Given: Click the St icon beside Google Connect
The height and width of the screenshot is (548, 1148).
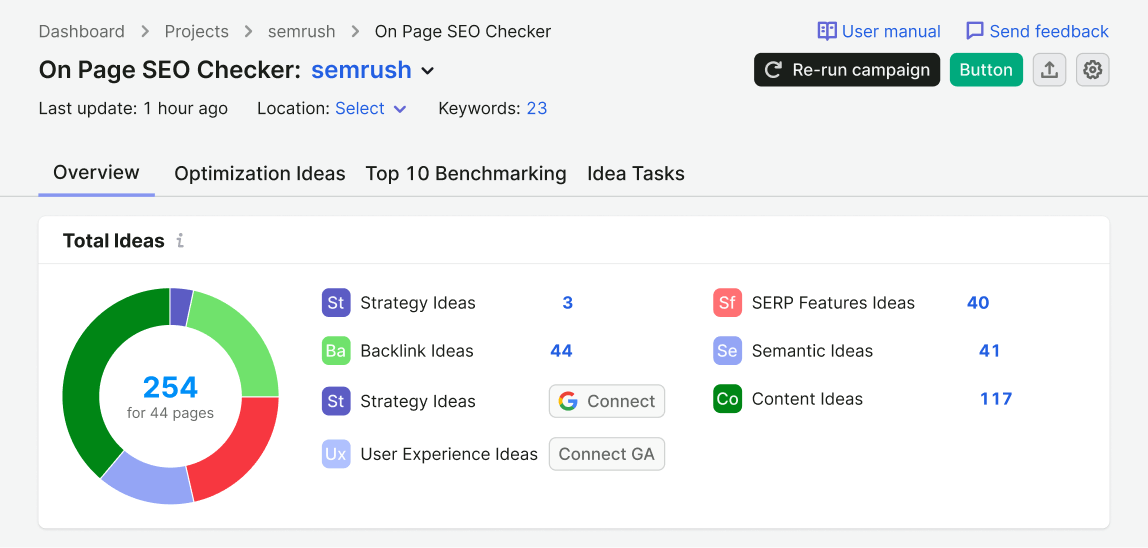Looking at the screenshot, I should (x=336, y=401).
